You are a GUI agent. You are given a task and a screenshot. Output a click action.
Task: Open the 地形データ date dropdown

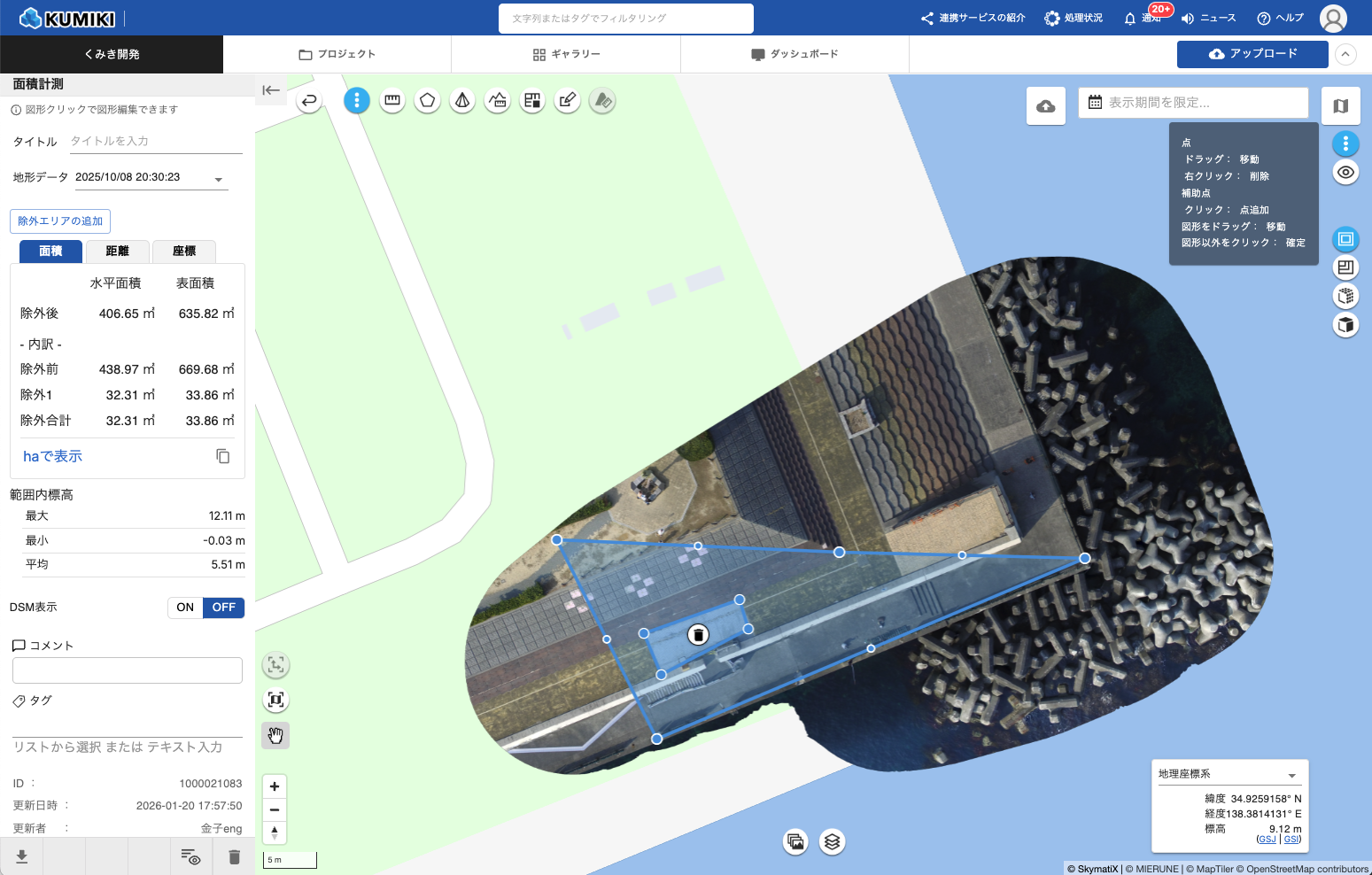coord(219,179)
